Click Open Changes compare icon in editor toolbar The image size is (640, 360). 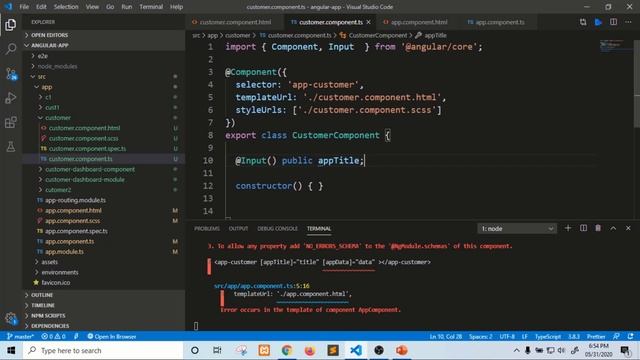[x=583, y=22]
